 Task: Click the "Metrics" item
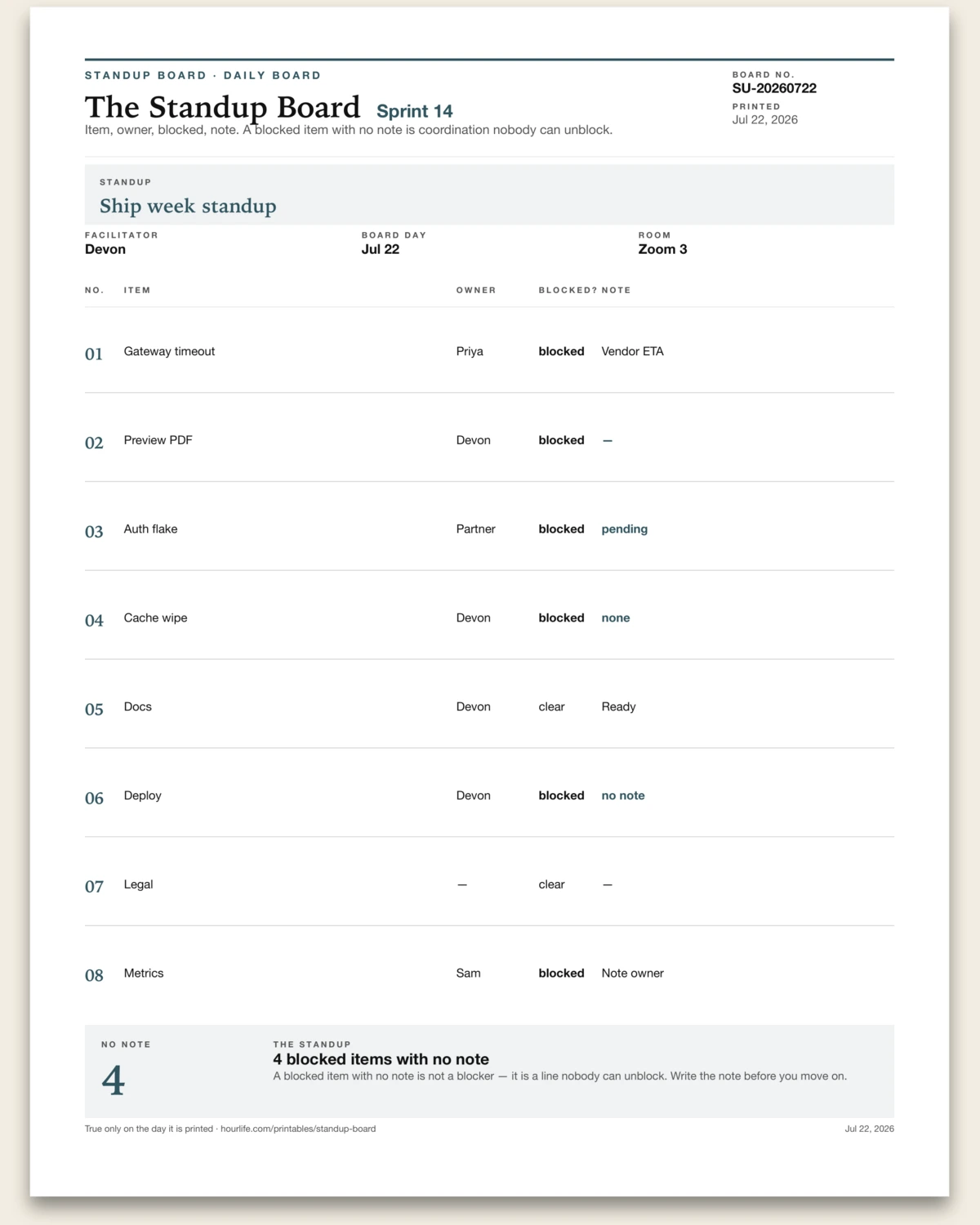pos(144,973)
